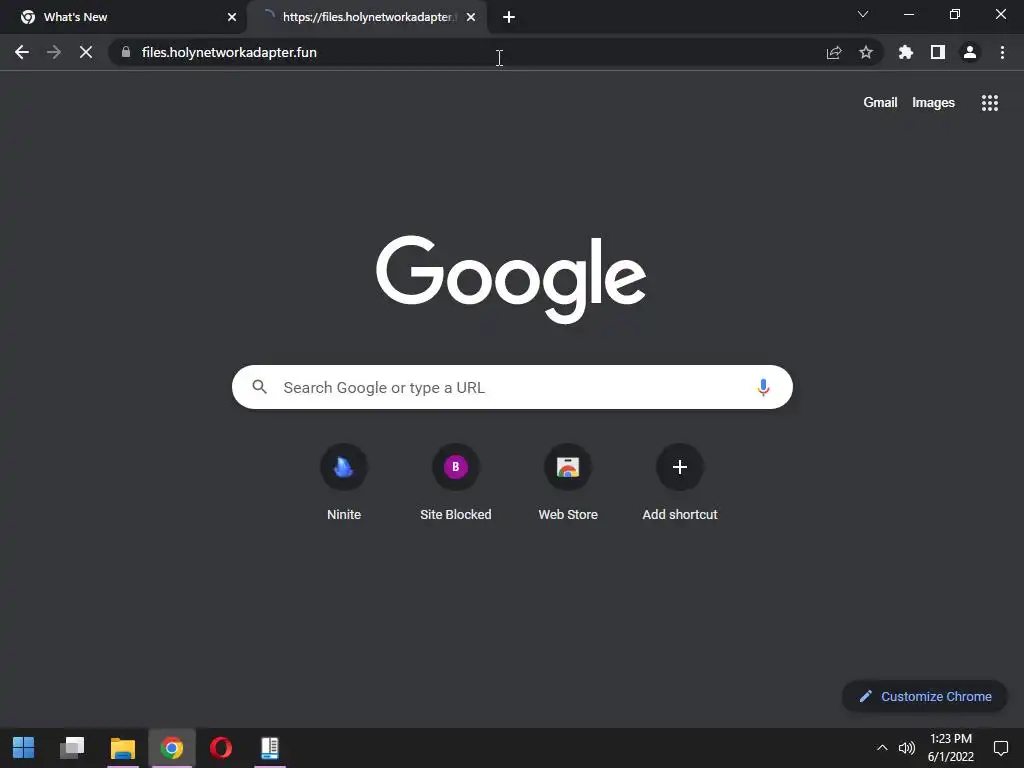Open the volume speaker icon
1024x768 pixels.
(906, 748)
